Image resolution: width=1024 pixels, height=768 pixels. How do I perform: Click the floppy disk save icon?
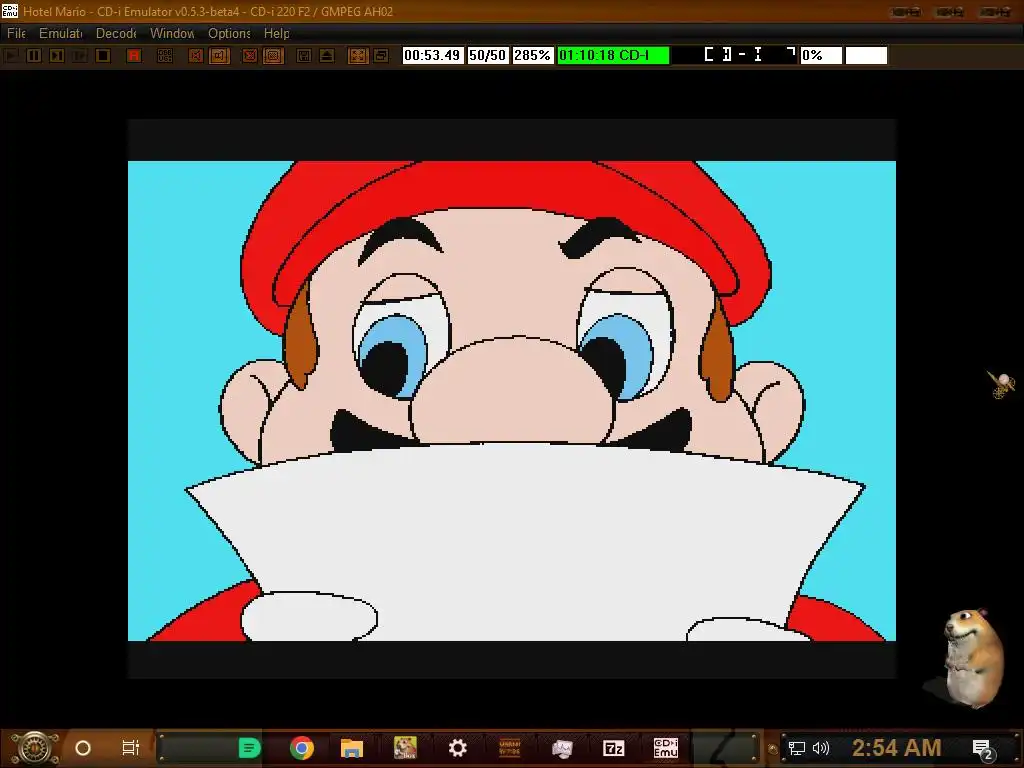pyautogui.click(x=304, y=56)
